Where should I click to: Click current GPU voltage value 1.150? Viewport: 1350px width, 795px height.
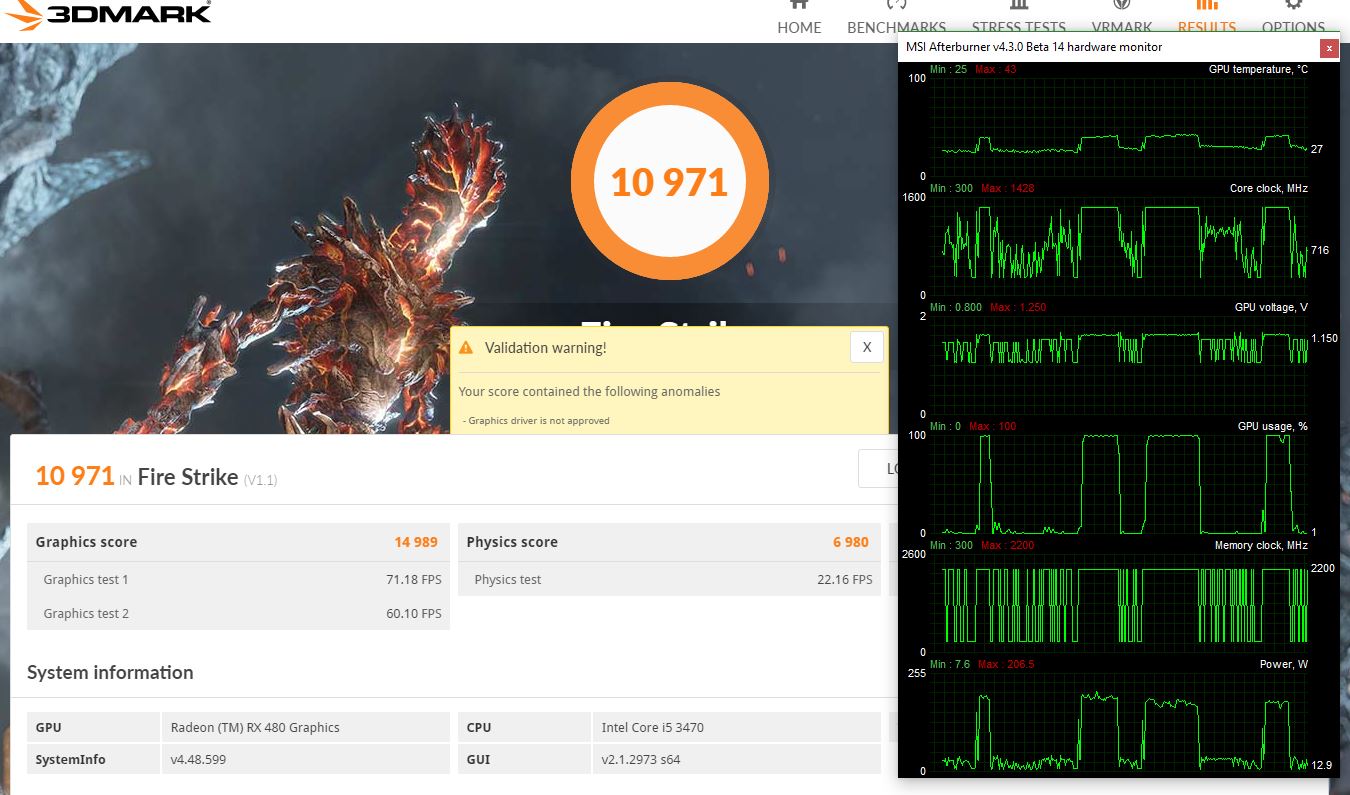pos(1324,338)
